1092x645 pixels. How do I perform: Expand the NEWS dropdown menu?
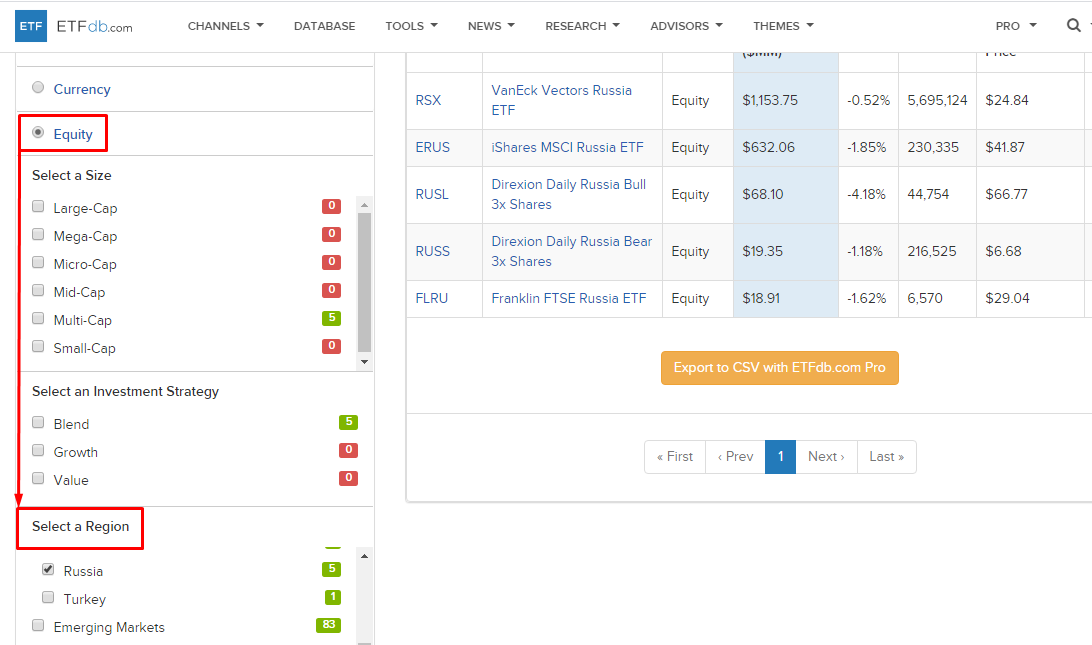491,26
